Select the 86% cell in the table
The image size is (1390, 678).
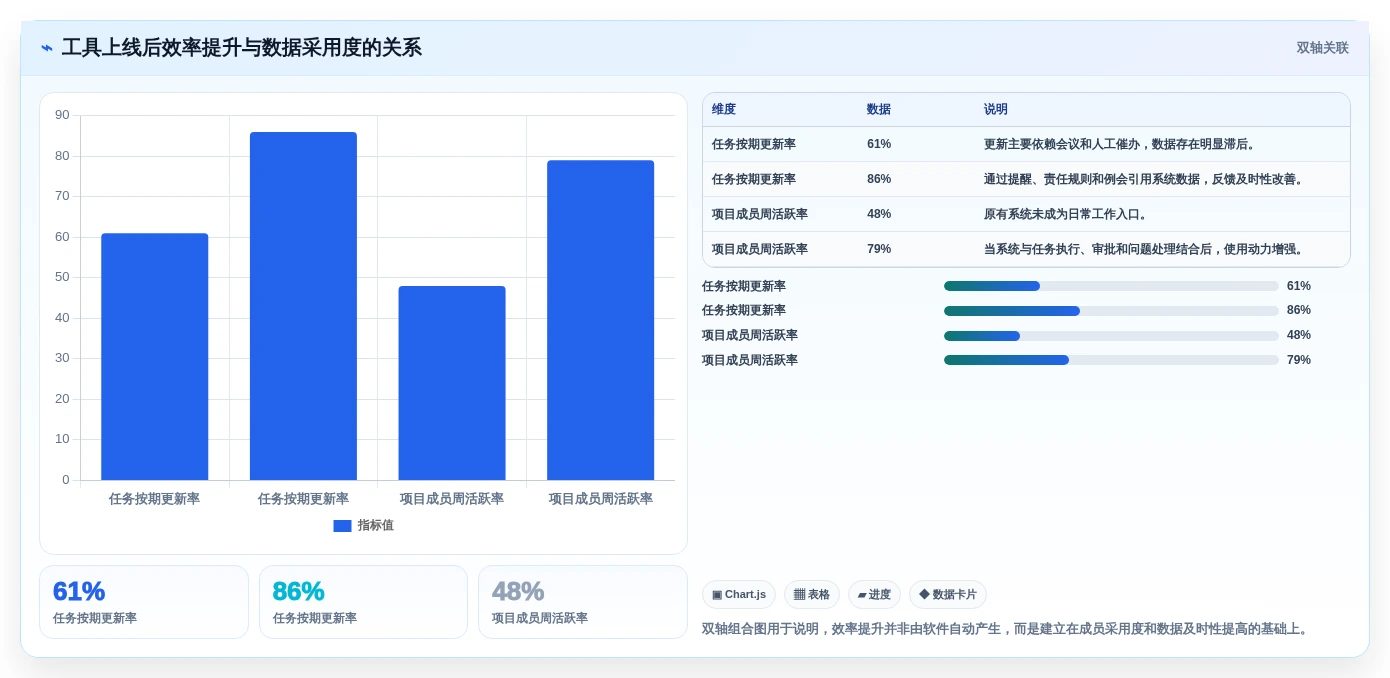(879, 179)
